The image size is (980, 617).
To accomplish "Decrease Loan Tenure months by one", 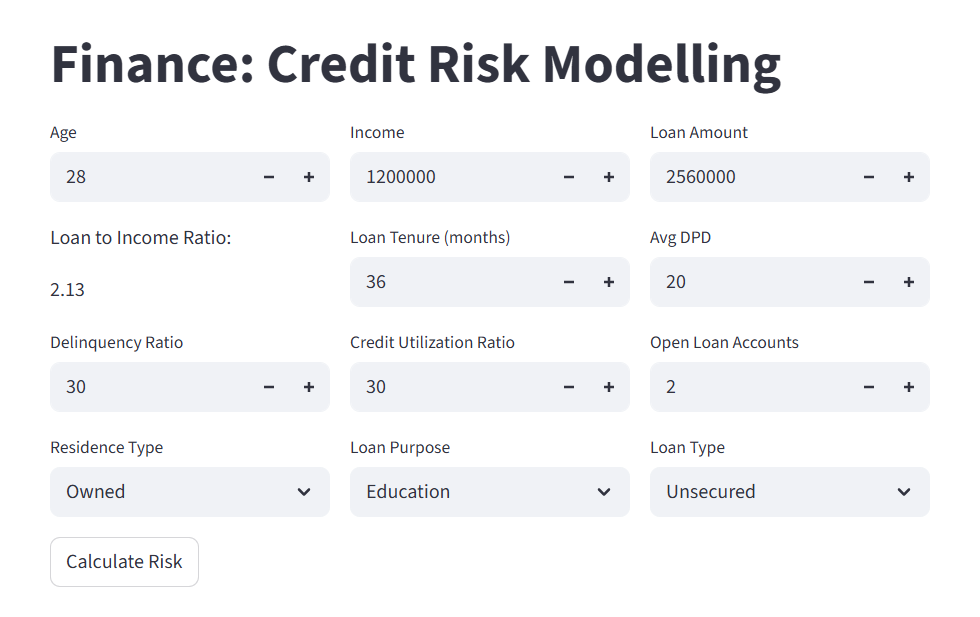I will click(569, 282).
